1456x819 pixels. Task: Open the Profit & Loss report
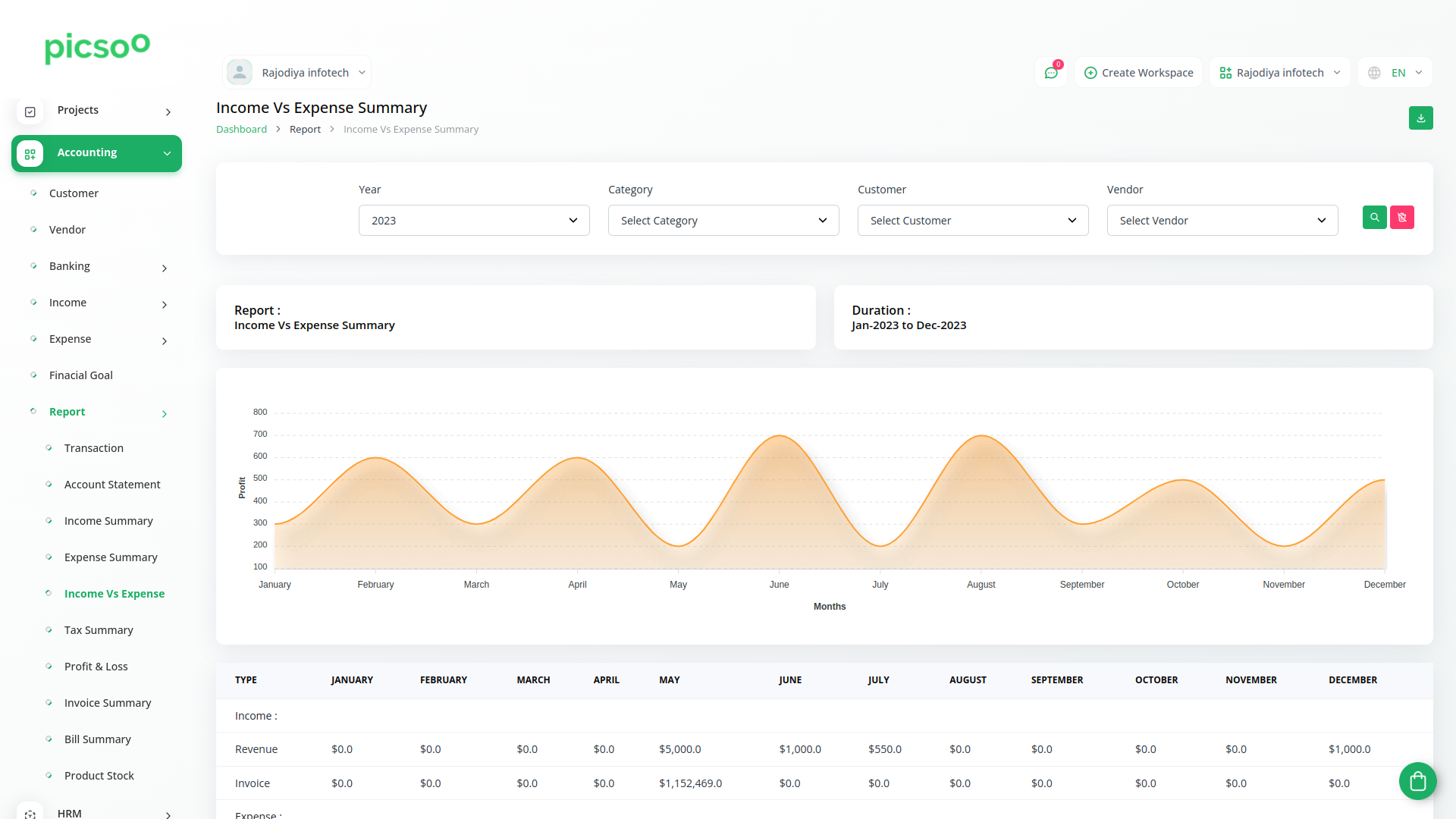[96, 667]
